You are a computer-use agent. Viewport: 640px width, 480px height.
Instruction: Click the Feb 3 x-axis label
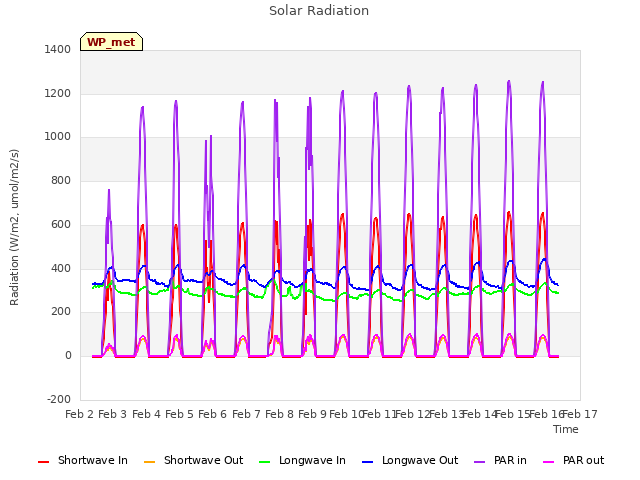click(113, 414)
